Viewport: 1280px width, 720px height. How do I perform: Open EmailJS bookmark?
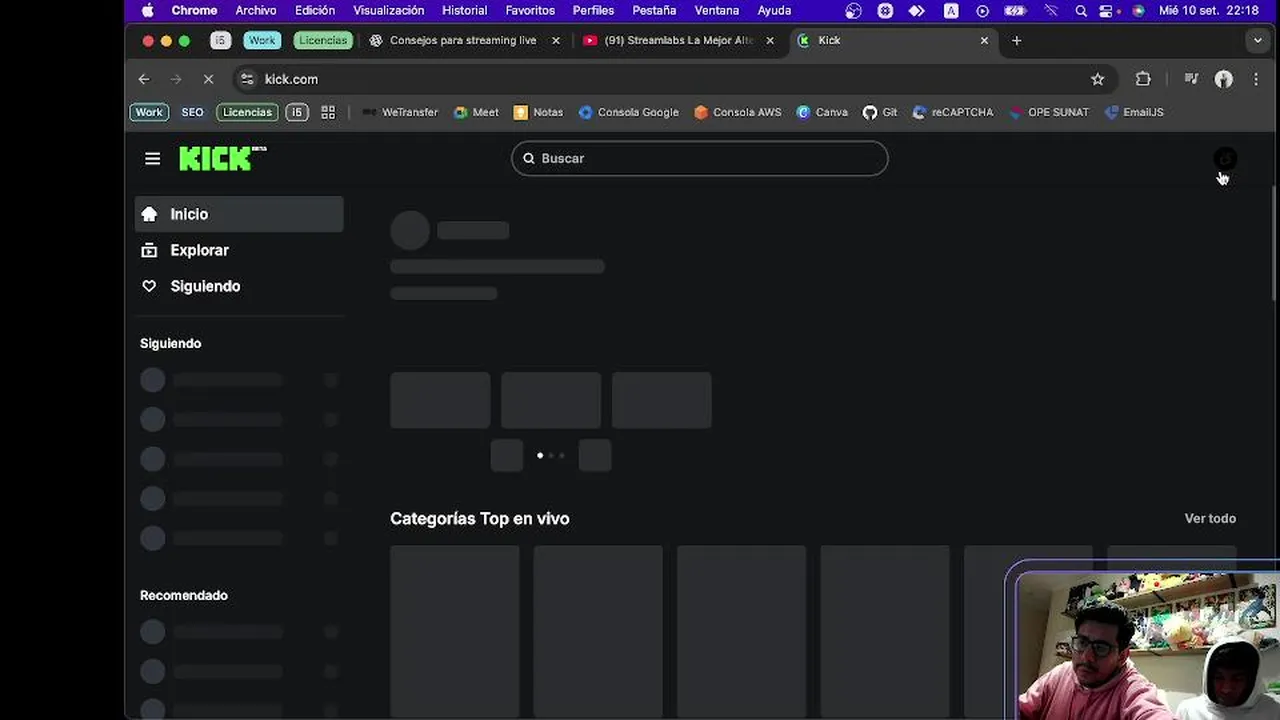[1134, 112]
